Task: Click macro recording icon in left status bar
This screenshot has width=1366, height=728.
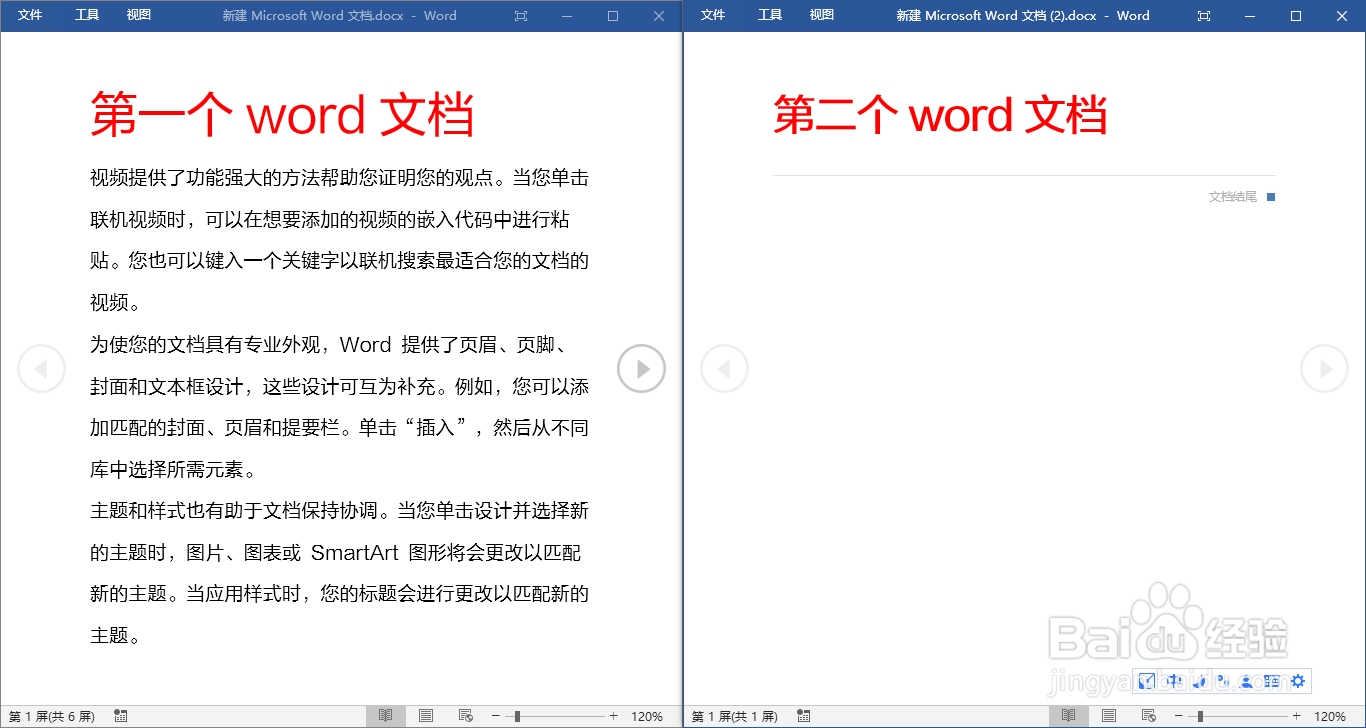Action: [121, 716]
